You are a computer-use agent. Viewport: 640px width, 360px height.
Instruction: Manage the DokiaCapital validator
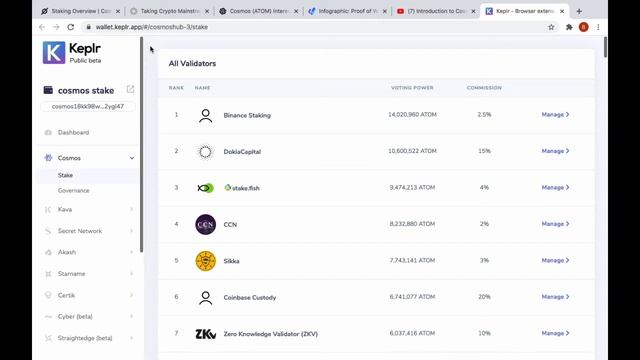pos(556,151)
